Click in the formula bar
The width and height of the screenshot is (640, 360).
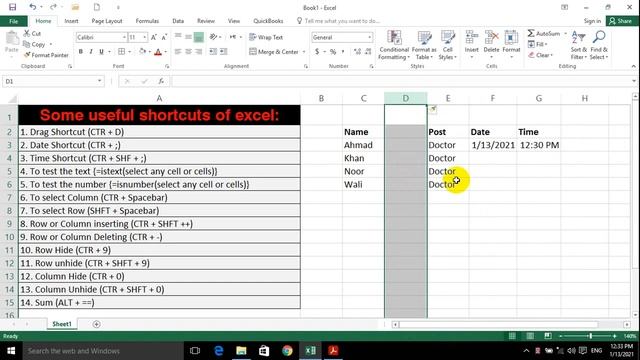pos(402,81)
